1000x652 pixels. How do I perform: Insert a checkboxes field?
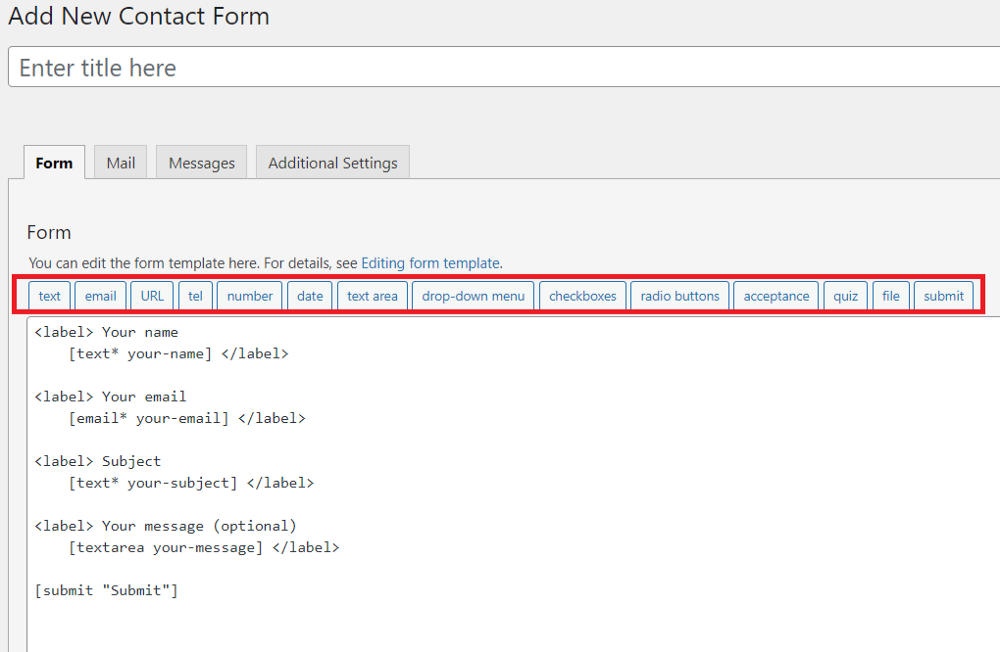pyautogui.click(x=583, y=295)
